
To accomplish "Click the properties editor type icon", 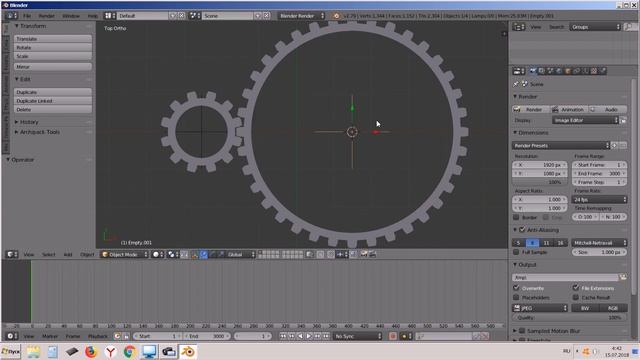I will 519,71.
